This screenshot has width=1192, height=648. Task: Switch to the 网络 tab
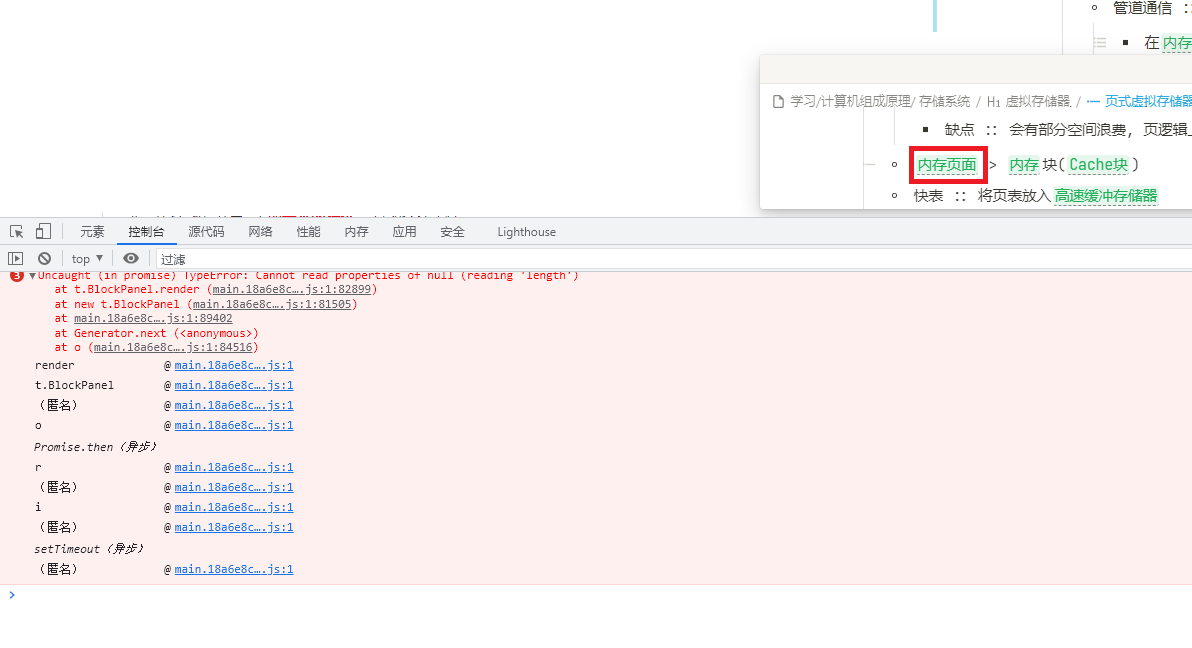click(x=261, y=232)
